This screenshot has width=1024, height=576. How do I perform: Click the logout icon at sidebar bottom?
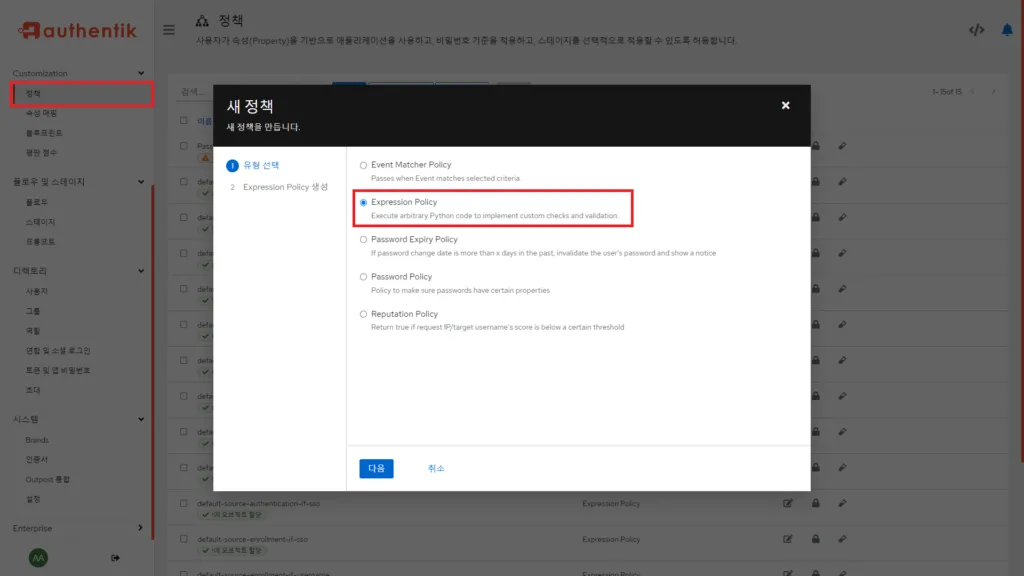point(115,558)
